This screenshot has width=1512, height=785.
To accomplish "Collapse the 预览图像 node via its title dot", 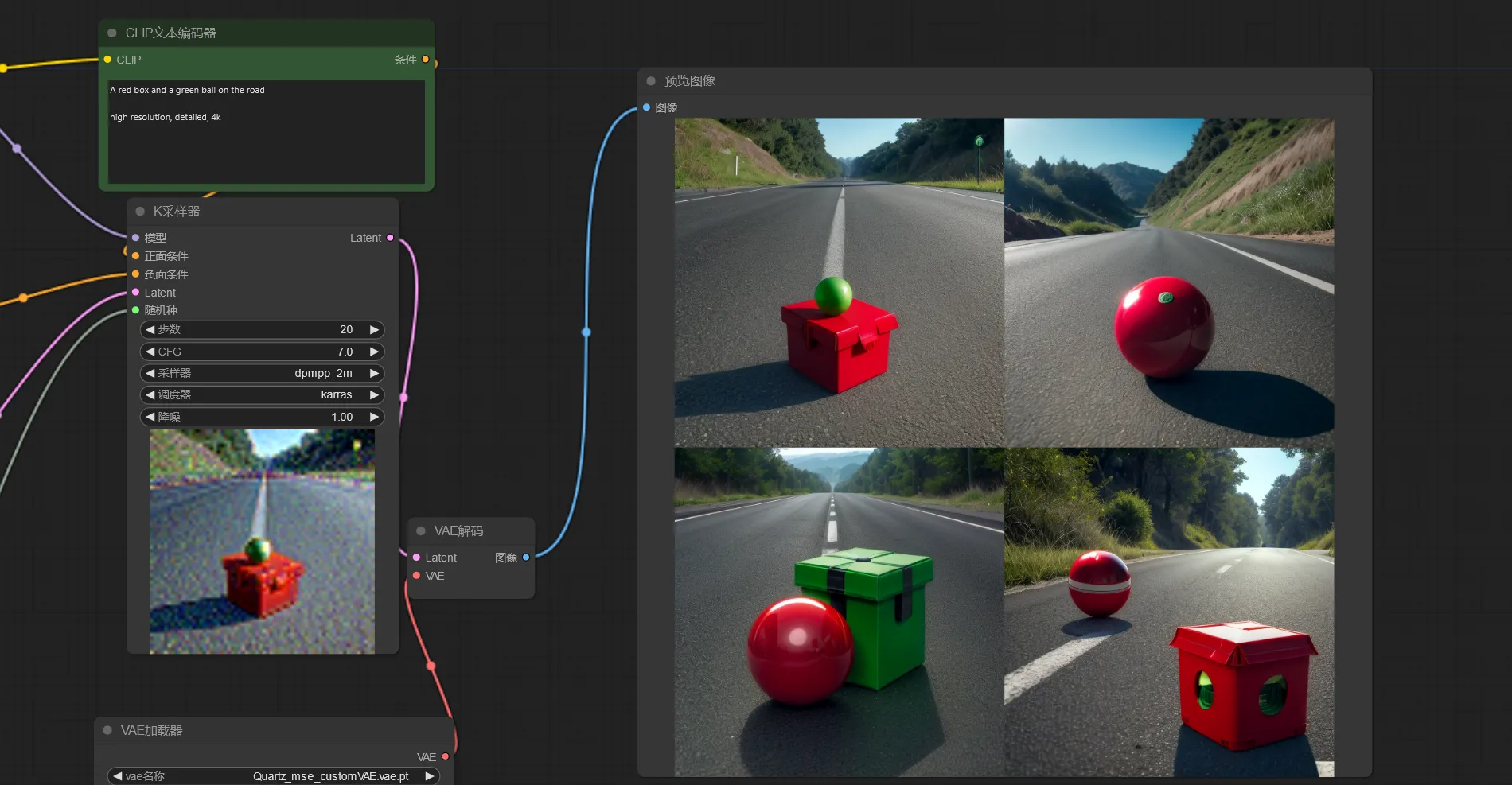I will coord(651,81).
